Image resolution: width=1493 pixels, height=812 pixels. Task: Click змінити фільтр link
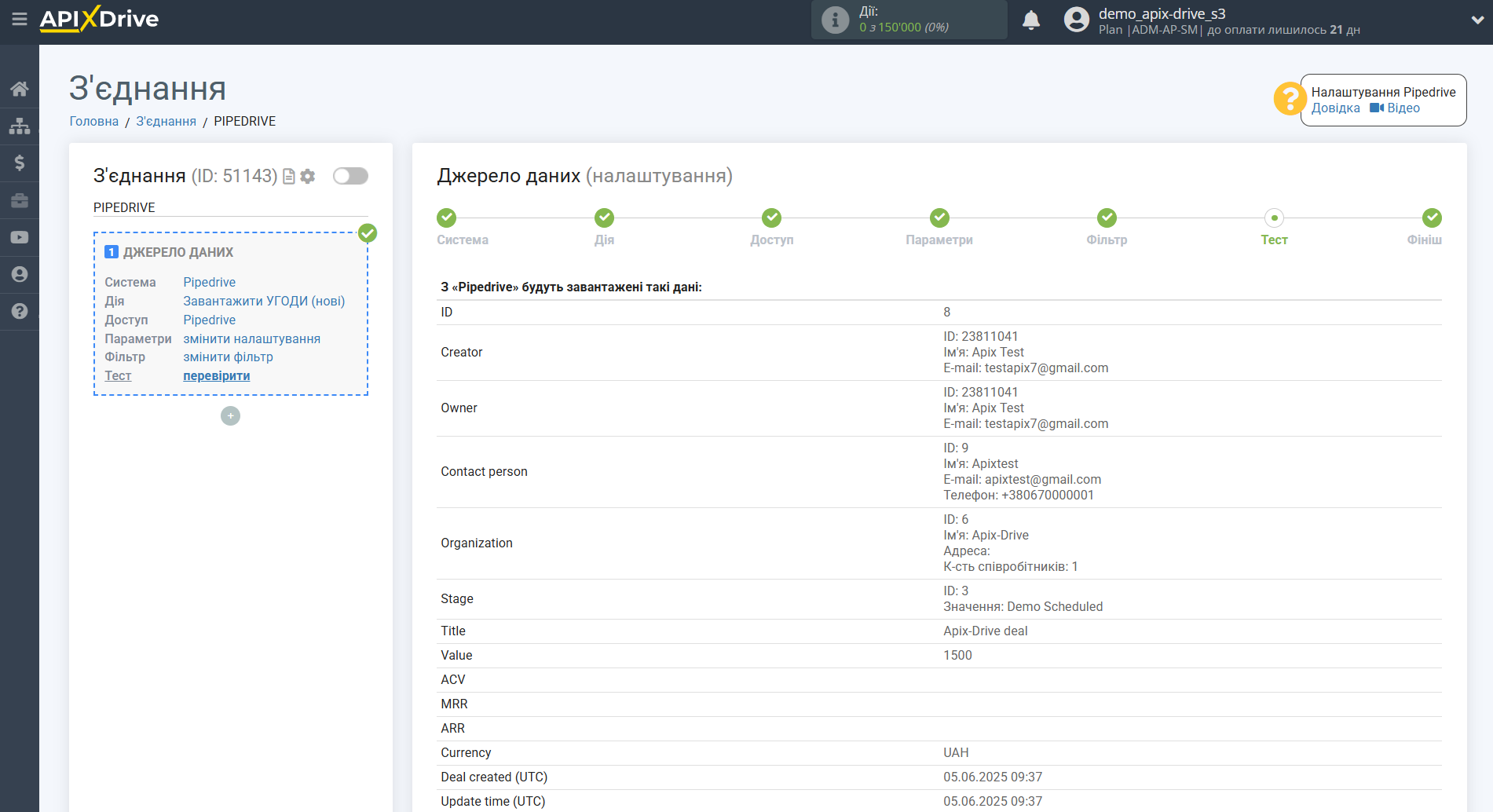pyautogui.click(x=229, y=357)
